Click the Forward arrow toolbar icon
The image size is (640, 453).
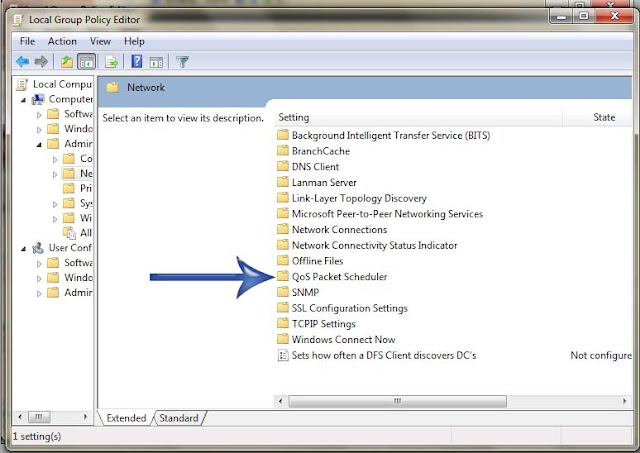[x=41, y=62]
